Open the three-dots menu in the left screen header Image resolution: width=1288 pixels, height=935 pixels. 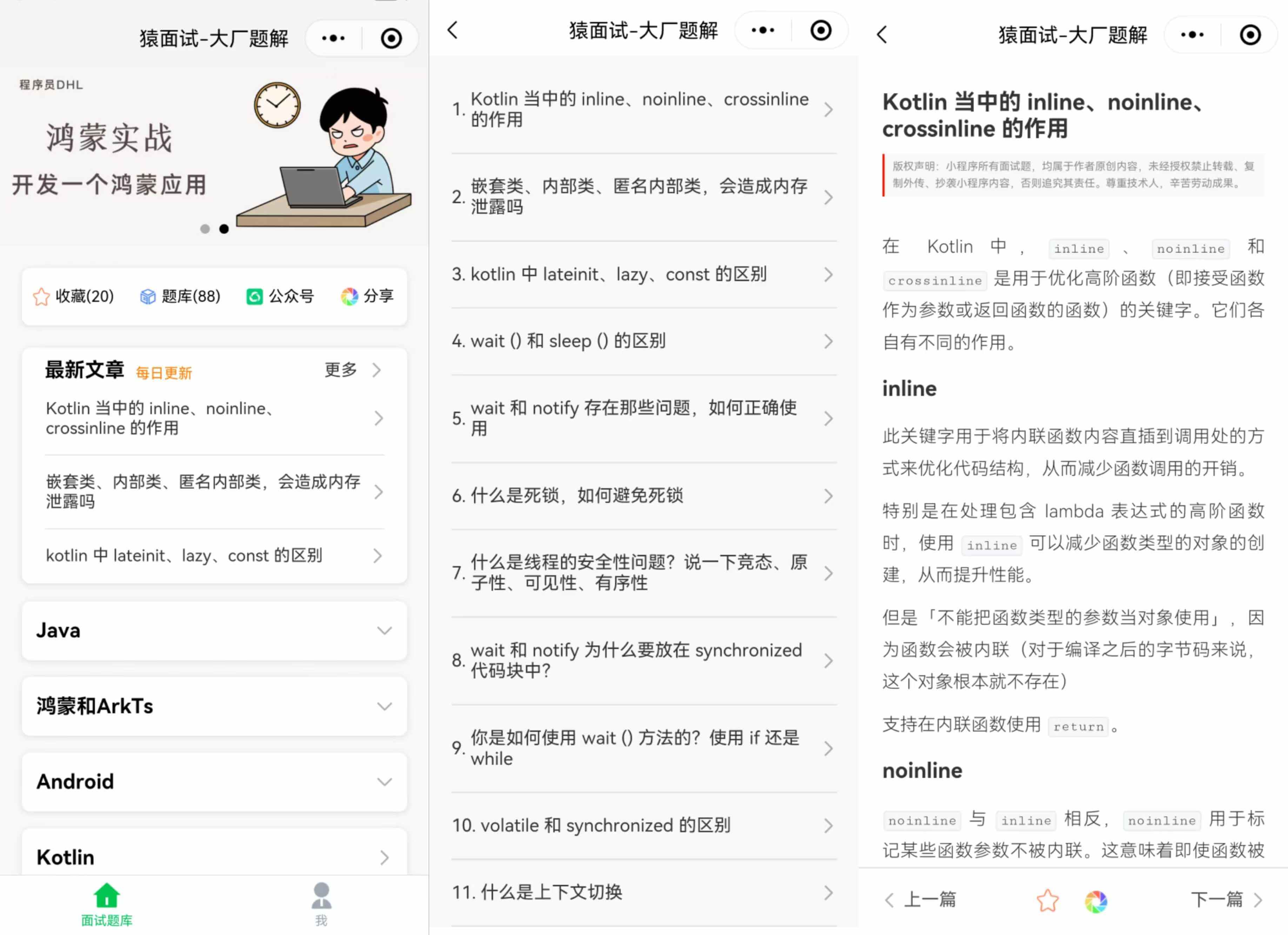tap(333, 39)
